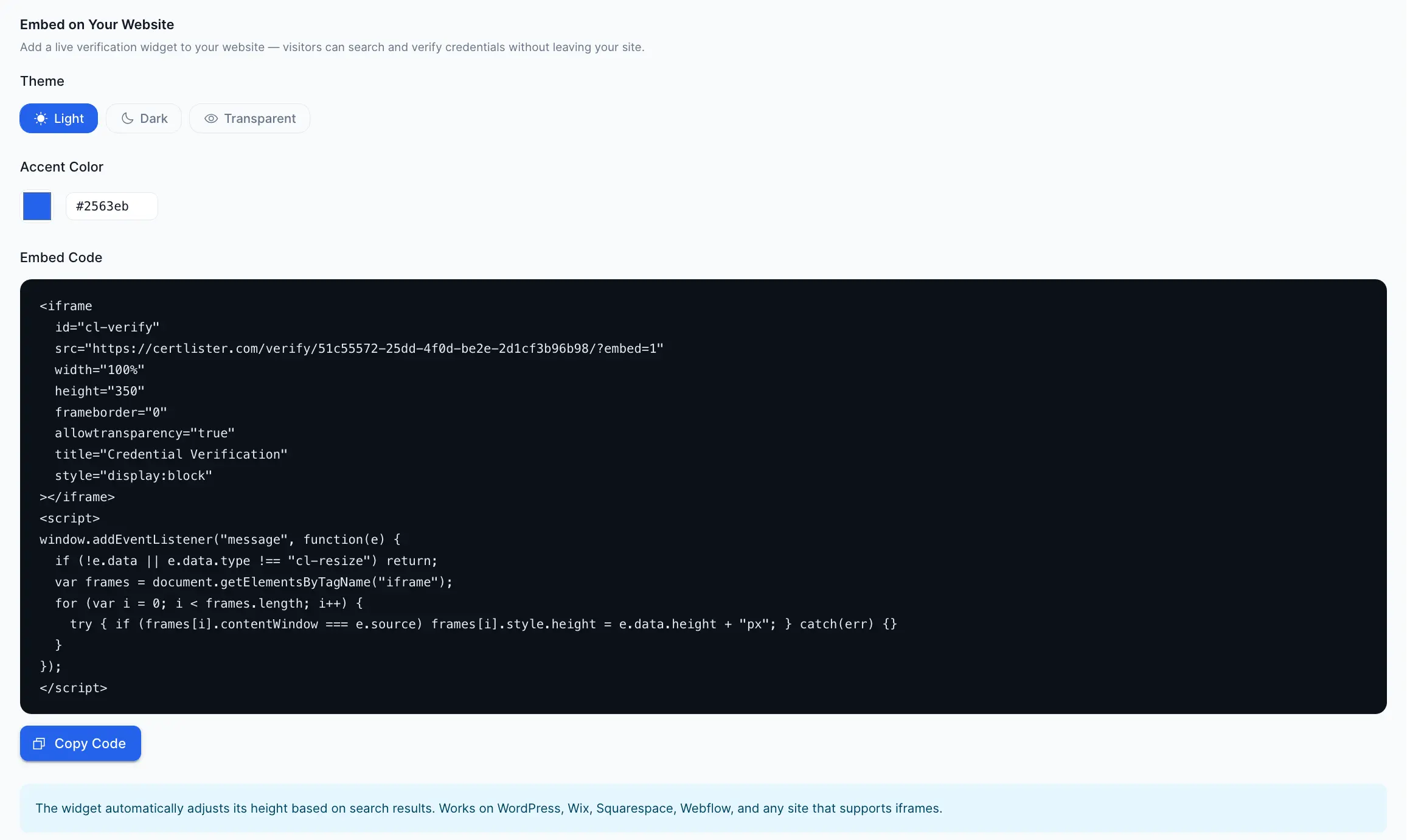Open the blue accent color swatch

(36, 206)
